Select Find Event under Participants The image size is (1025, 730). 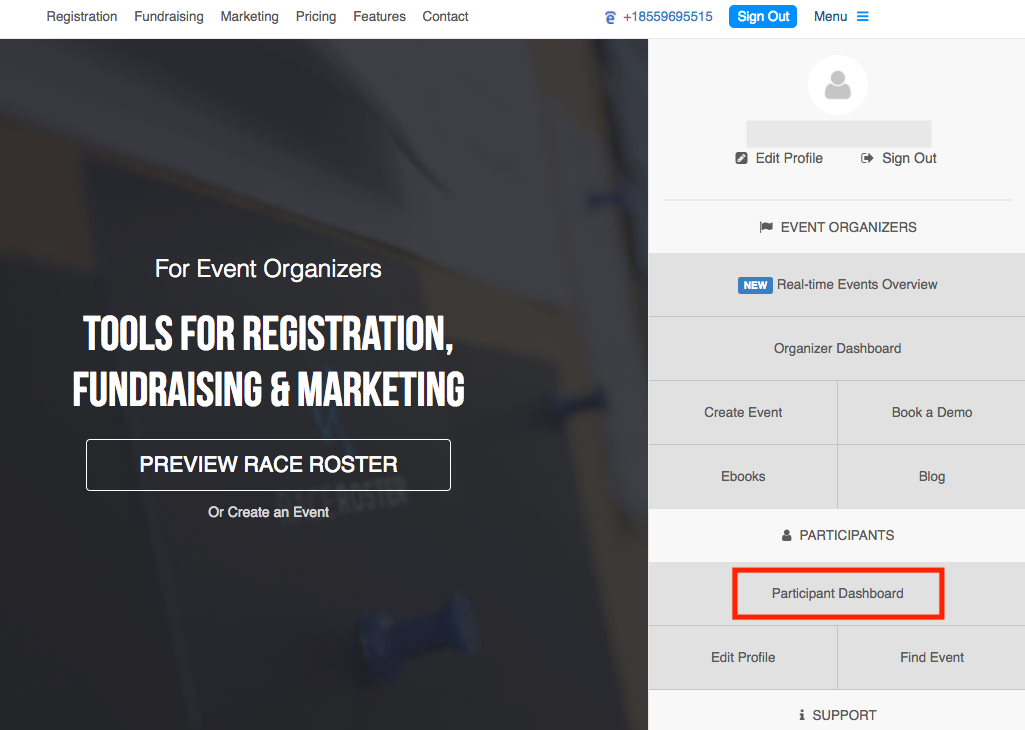pos(931,658)
